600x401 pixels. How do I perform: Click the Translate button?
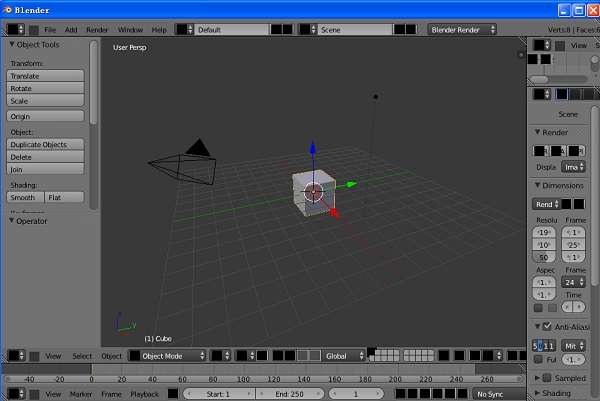pyautogui.click(x=46, y=76)
